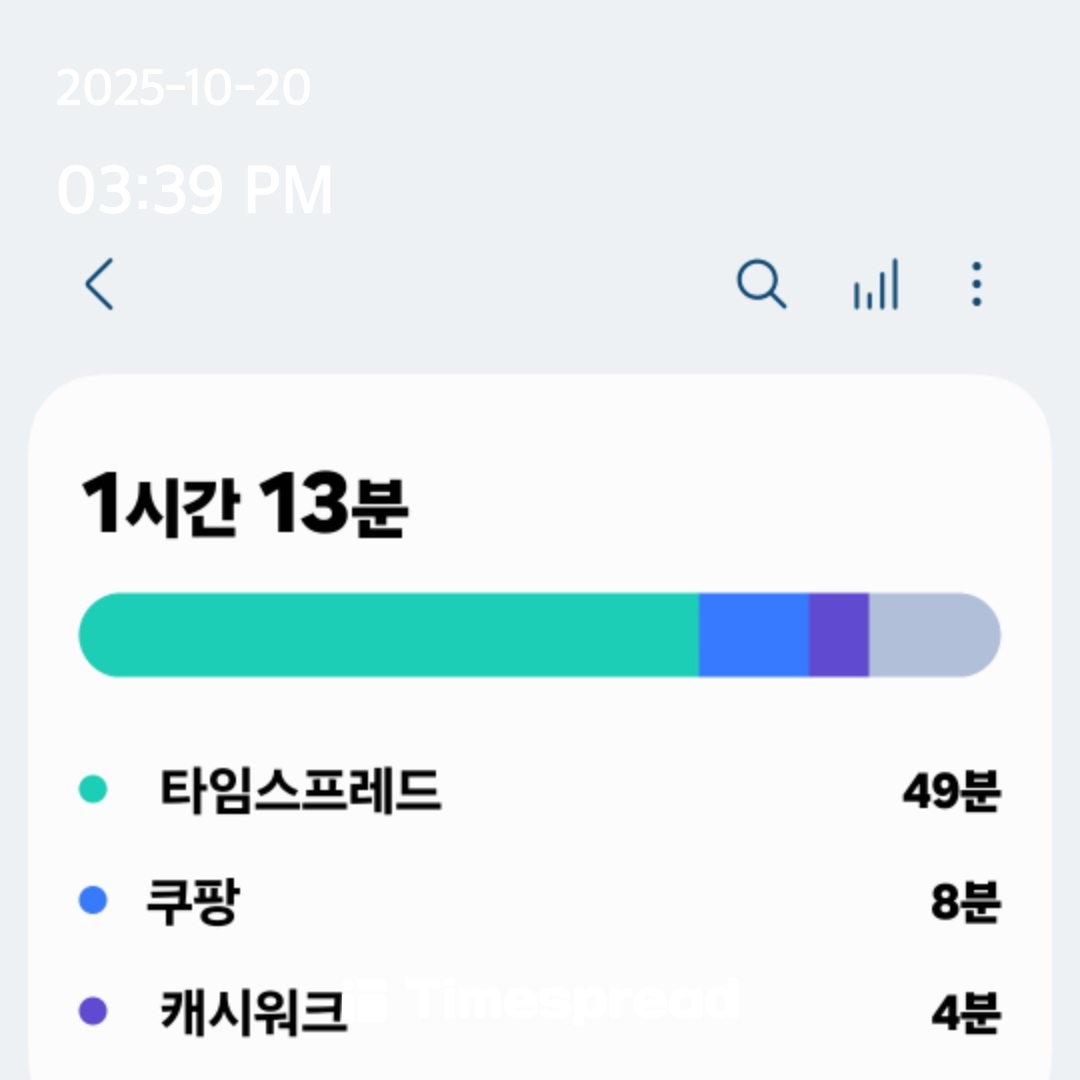Click the 49분 duration value
The width and height of the screenshot is (1080, 1080).
click(950, 794)
